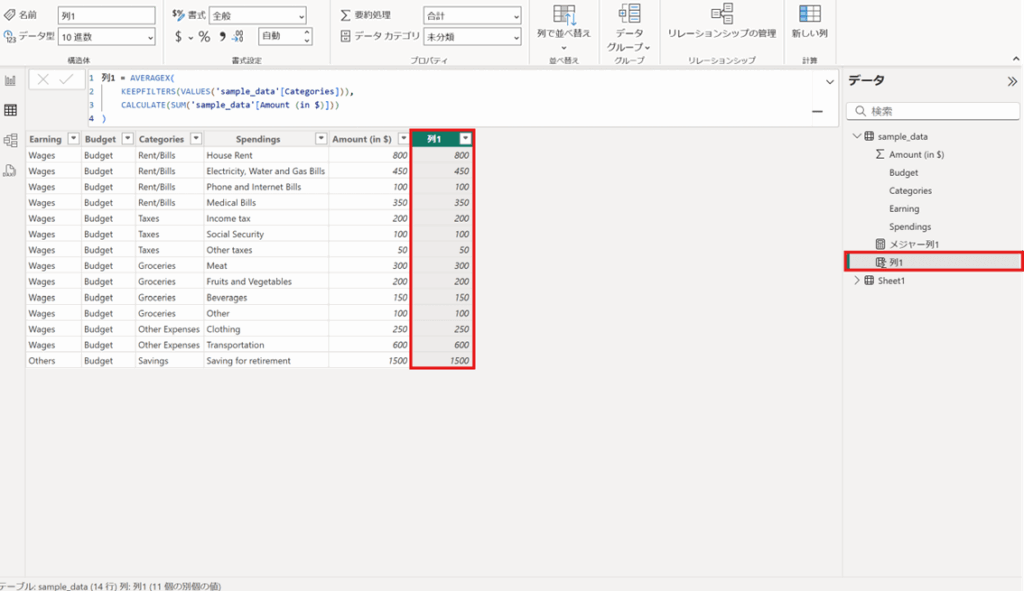
Task: Collapse the sample_data table tree
Action: point(856,136)
